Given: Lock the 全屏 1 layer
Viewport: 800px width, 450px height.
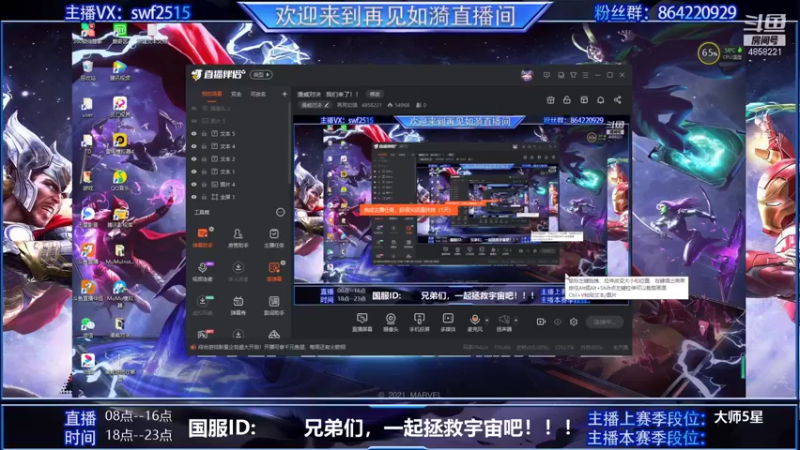Looking at the screenshot, I should pyautogui.click(x=204, y=197).
